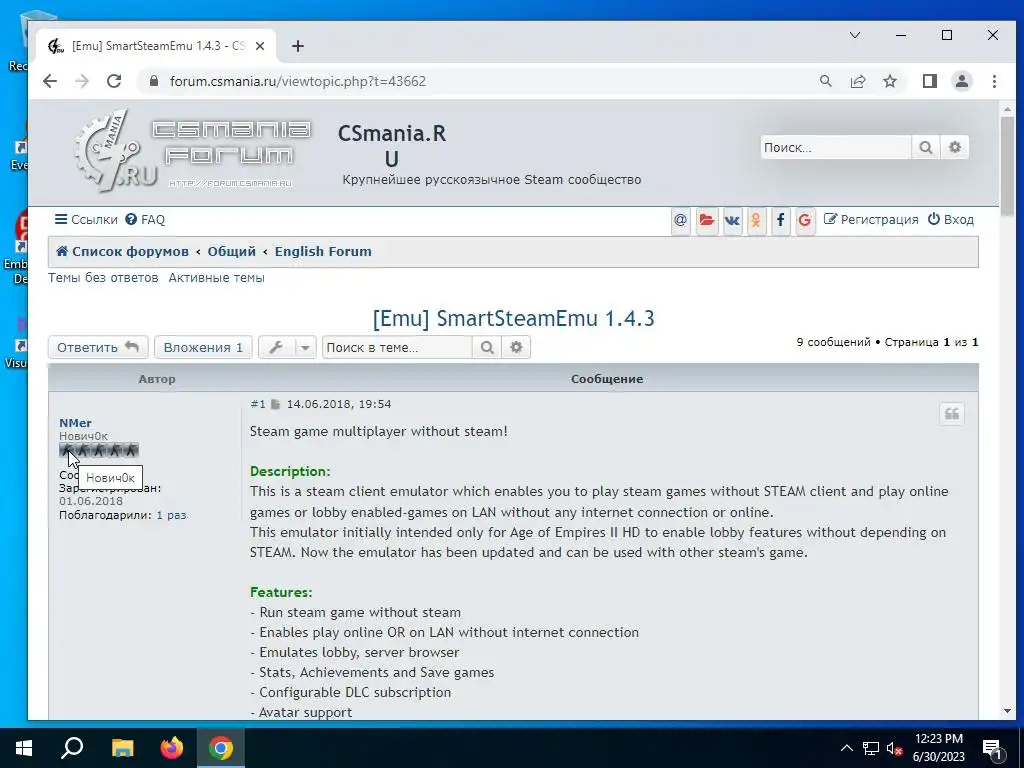Click the Facebook login icon

780,220
